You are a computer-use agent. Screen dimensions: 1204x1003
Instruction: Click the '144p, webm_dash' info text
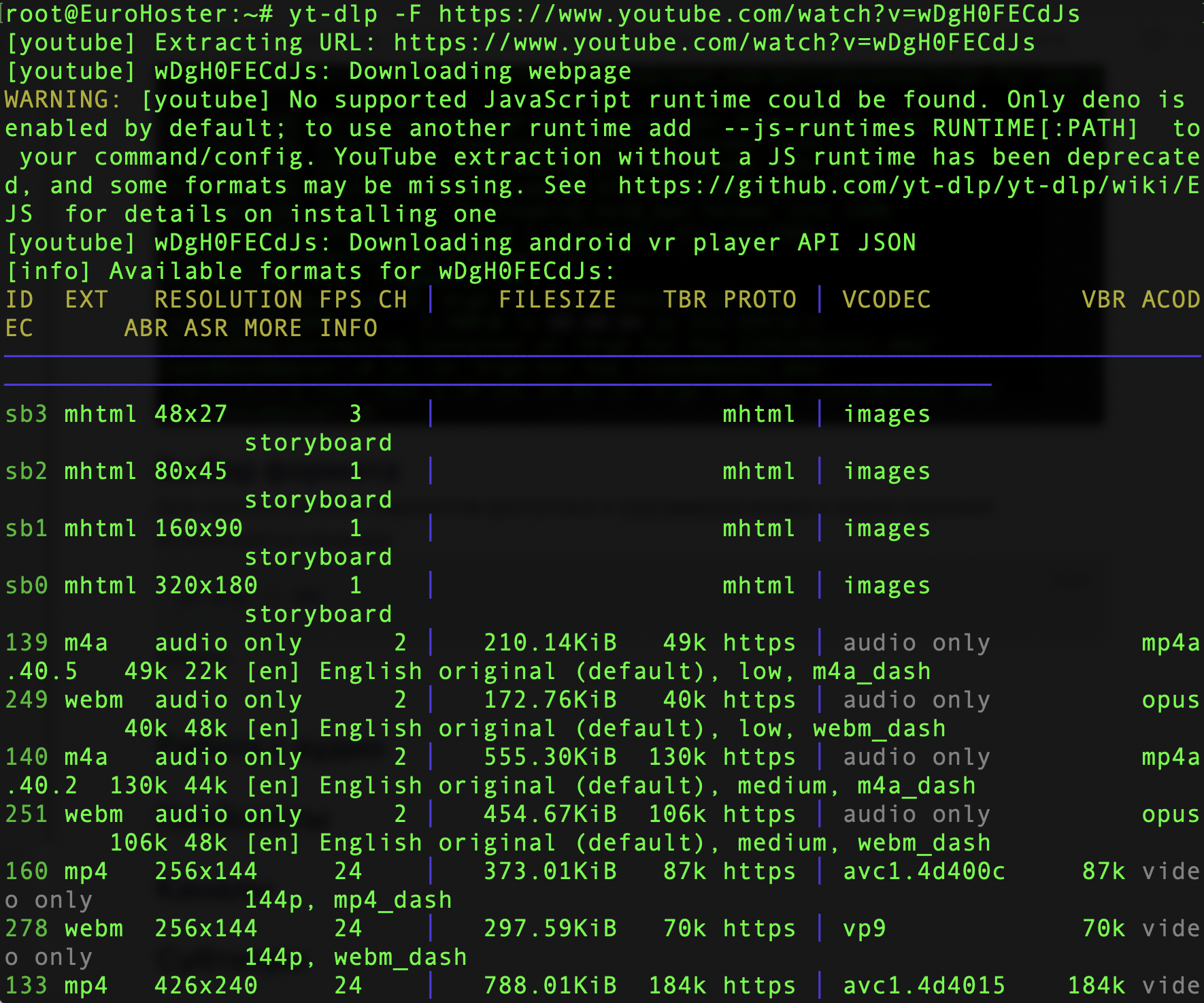[x=356, y=957]
